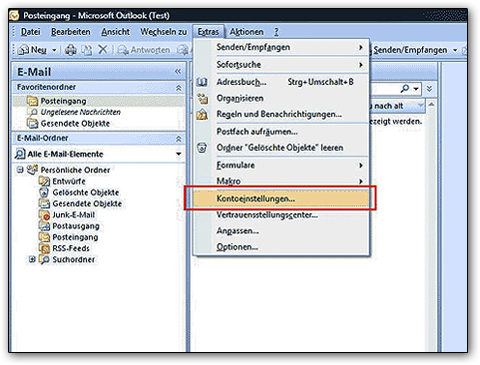Click Senden/Empfangen in the toolbar
The image size is (480, 365).
coord(410,50)
